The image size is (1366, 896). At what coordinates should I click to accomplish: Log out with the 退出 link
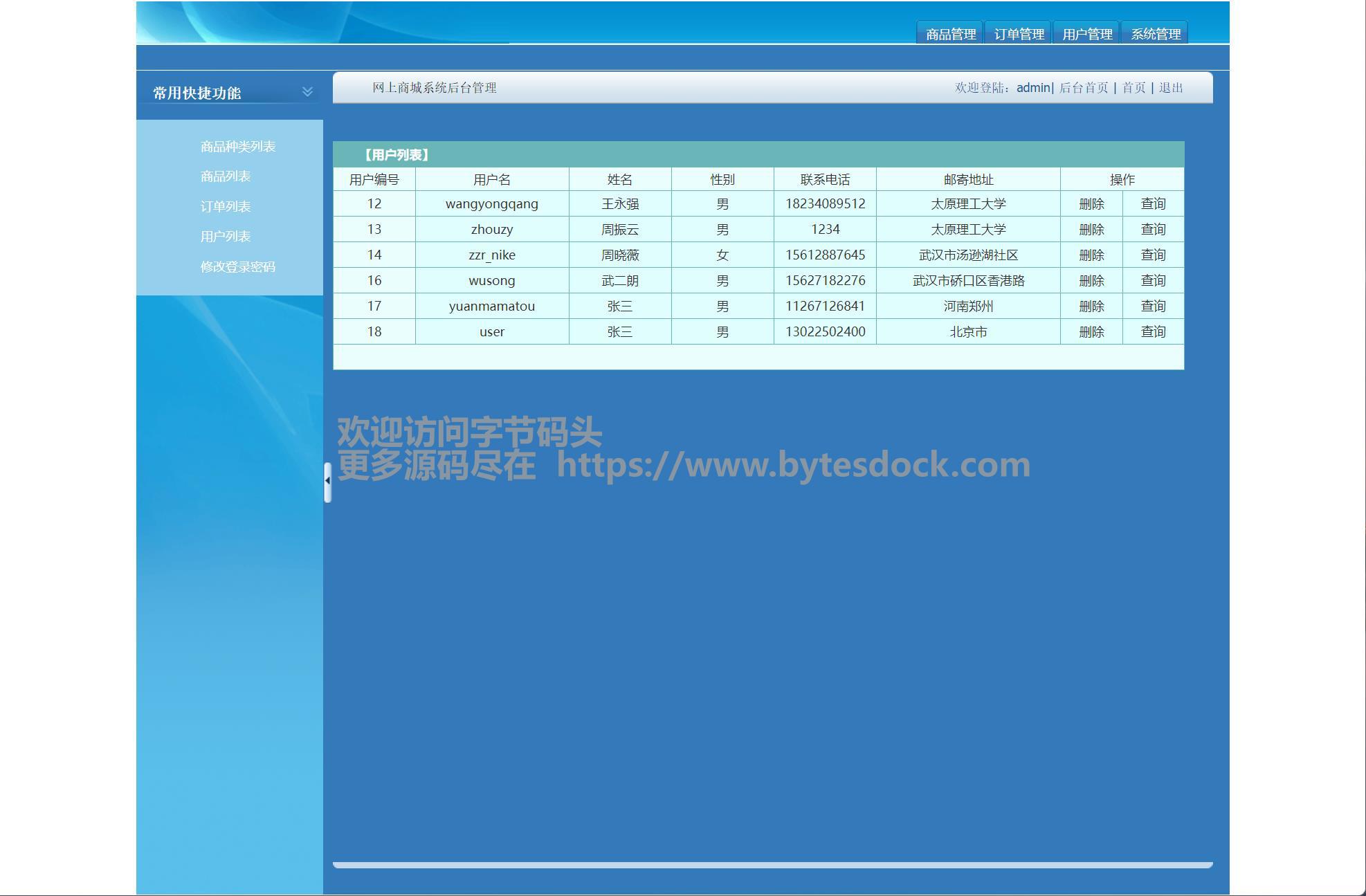pyautogui.click(x=1170, y=88)
